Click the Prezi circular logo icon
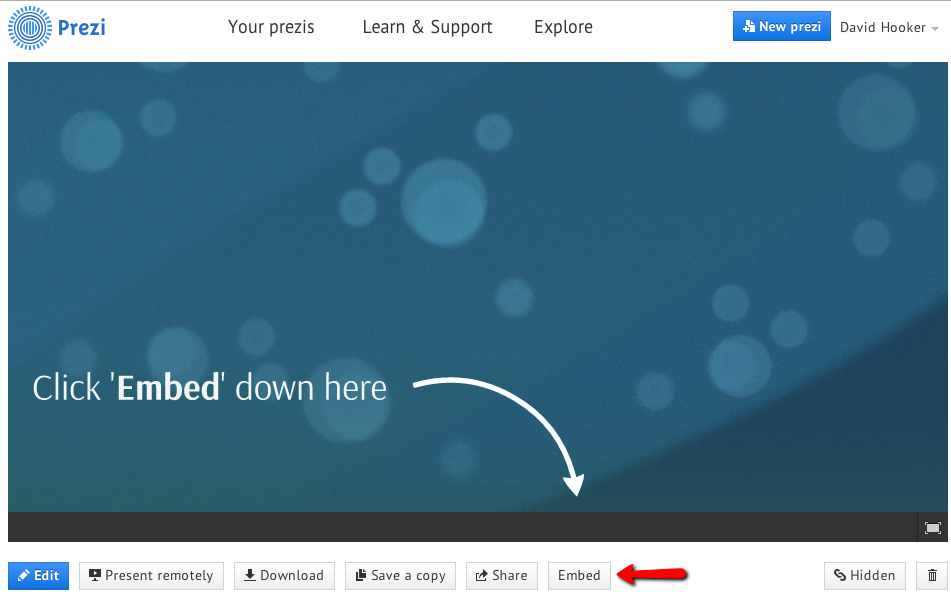This screenshot has width=951, height=598. pos(30,28)
